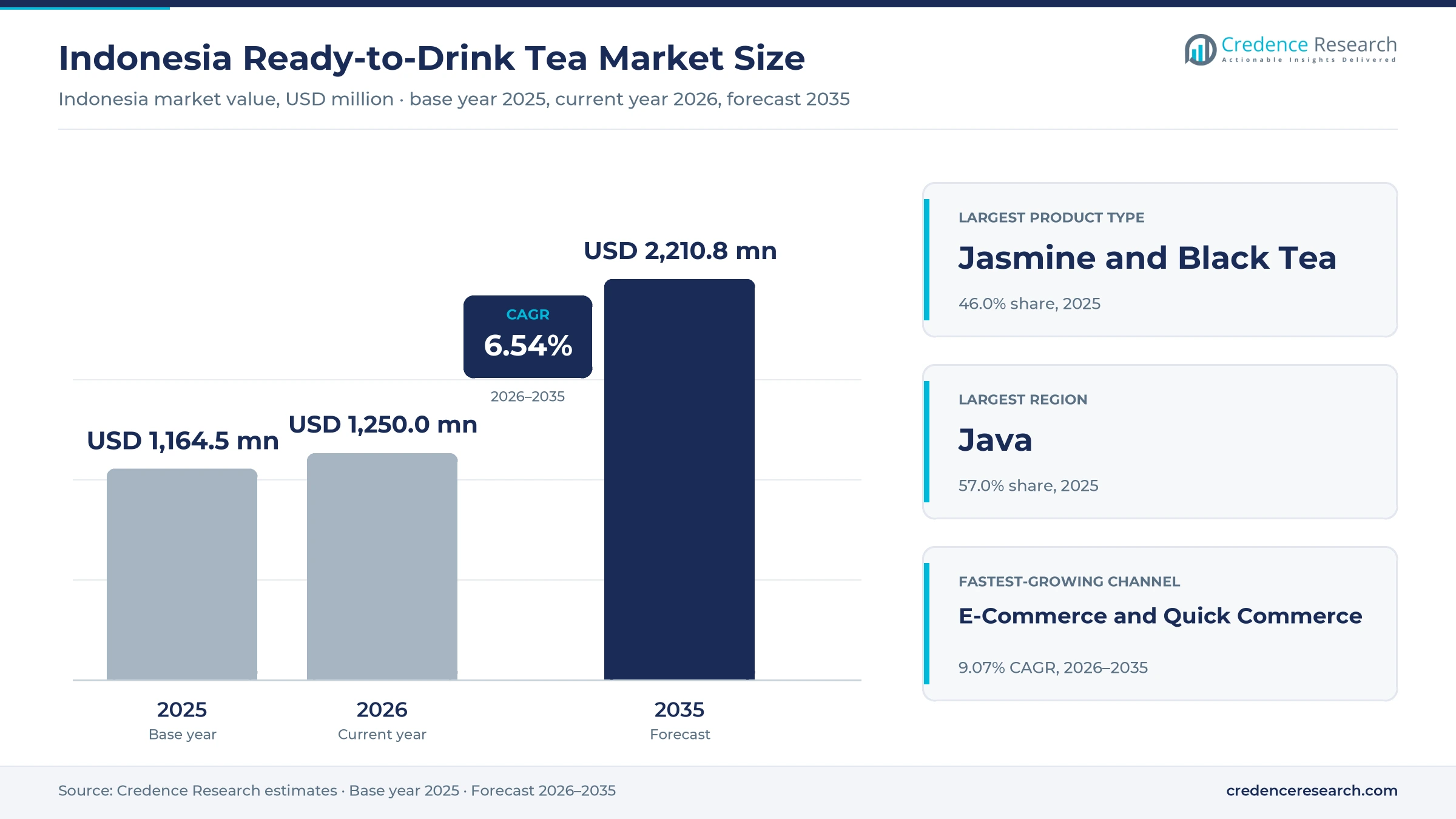Click the 'USD 1,164.5 mn' value label

click(183, 441)
